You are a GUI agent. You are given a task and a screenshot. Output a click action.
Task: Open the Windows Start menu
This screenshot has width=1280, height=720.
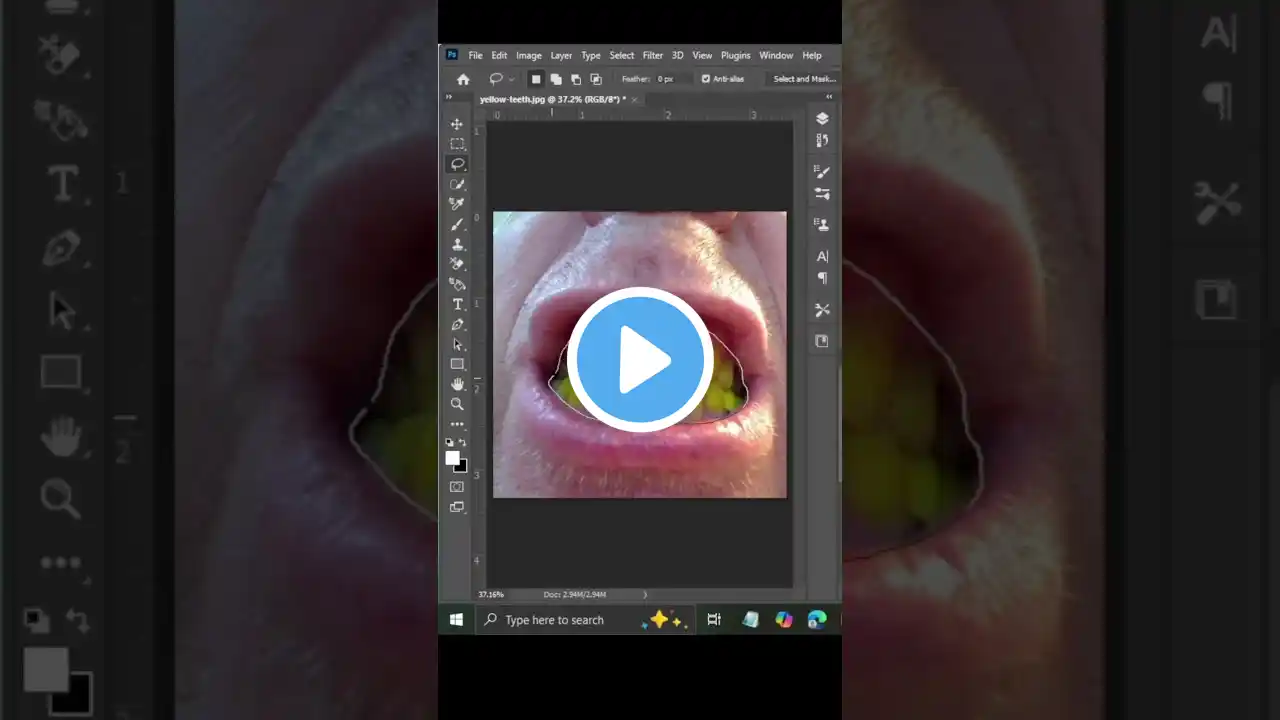(456, 620)
